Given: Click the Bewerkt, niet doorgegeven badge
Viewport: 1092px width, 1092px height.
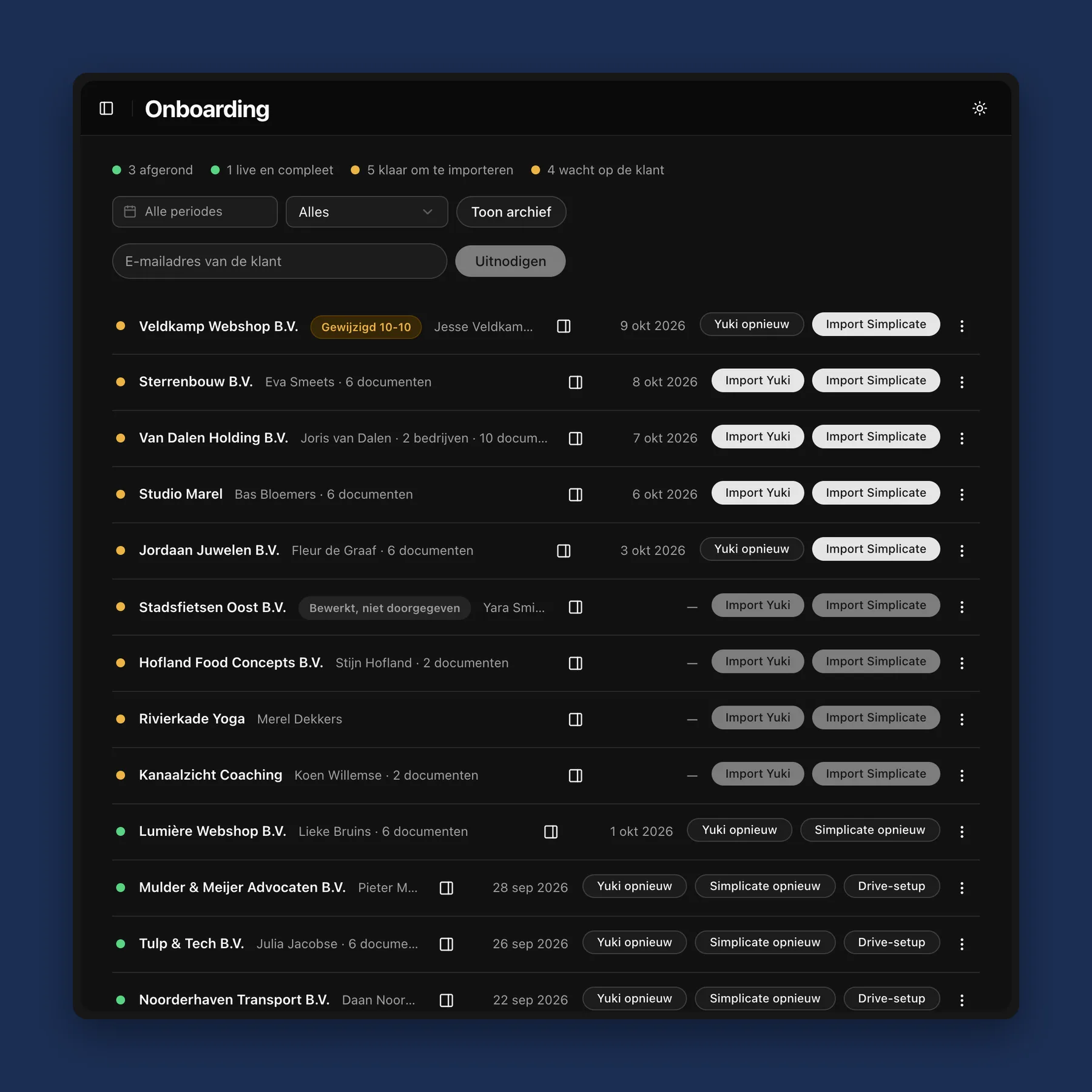Looking at the screenshot, I should click(x=385, y=608).
